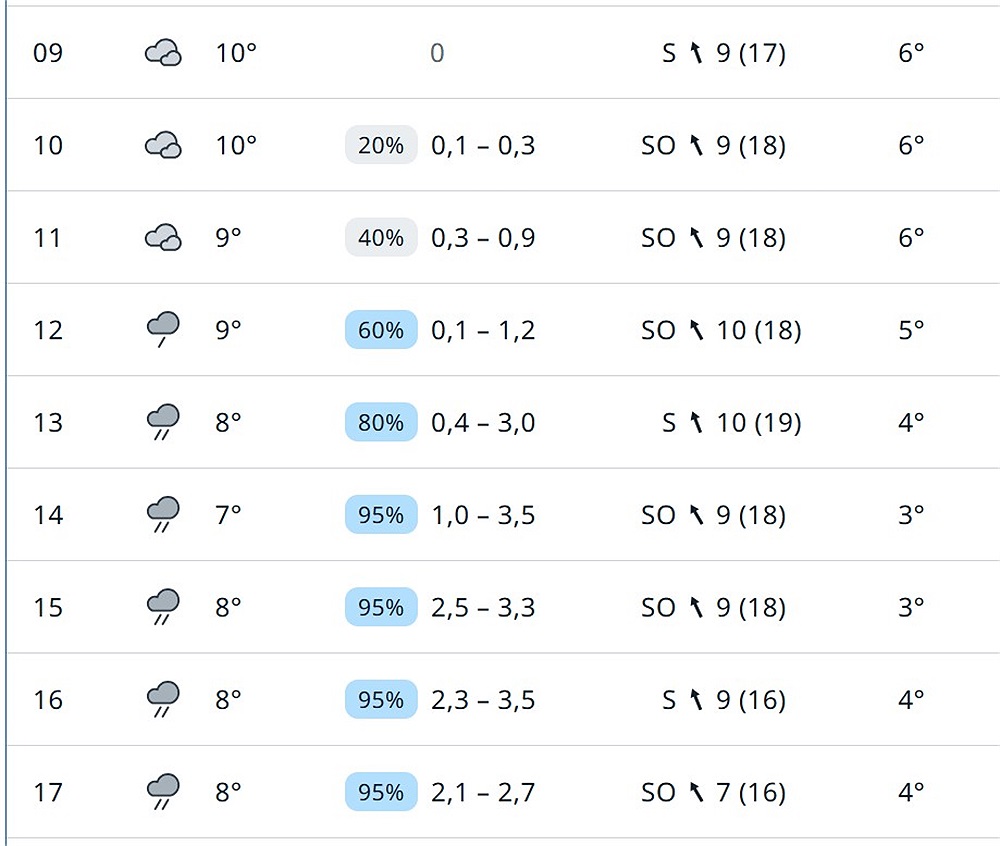Click the wind arrow in hour 17 row
The height and width of the screenshot is (846, 1000).
click(697, 793)
